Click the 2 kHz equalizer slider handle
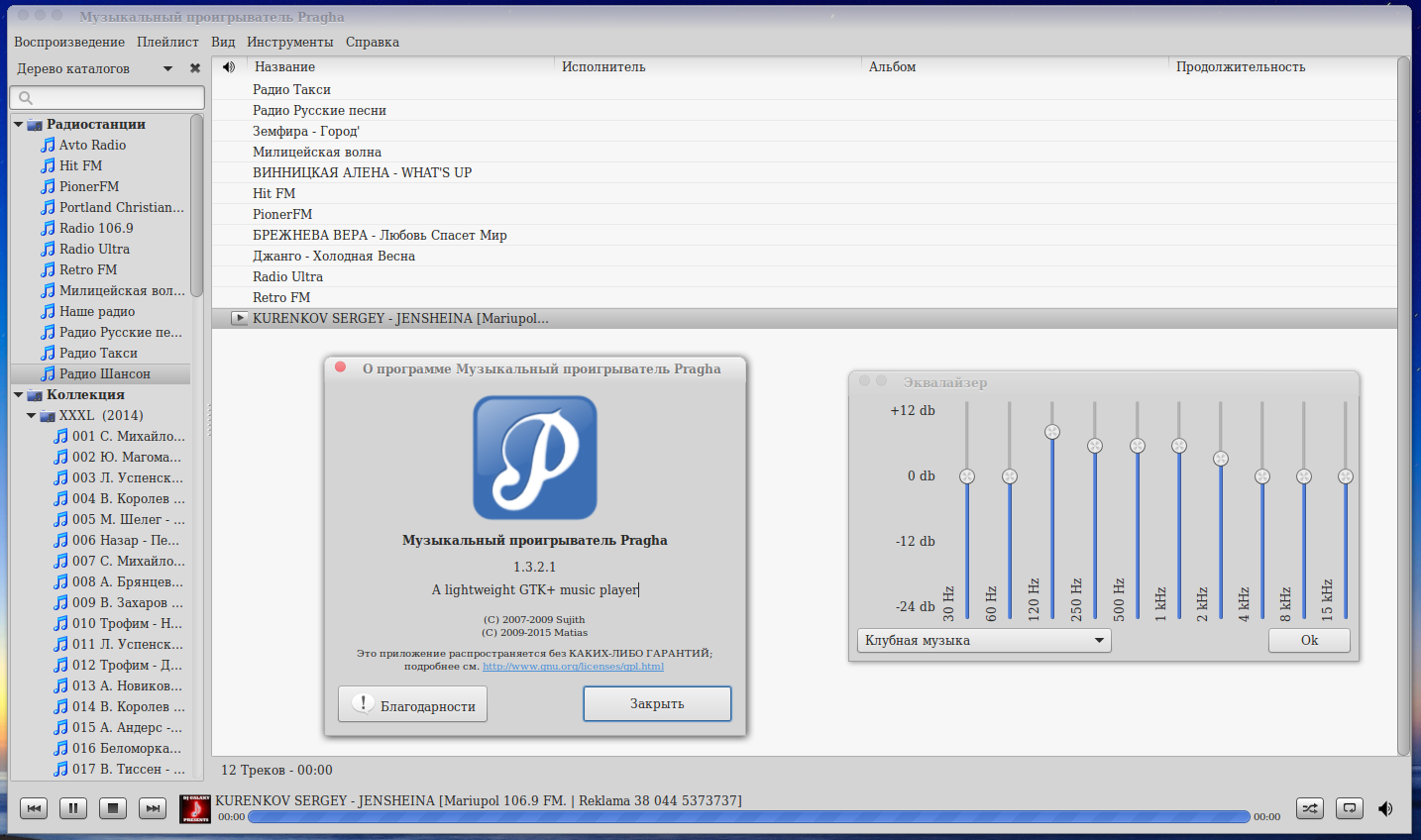Image resolution: width=1421 pixels, height=840 pixels. click(x=1221, y=459)
